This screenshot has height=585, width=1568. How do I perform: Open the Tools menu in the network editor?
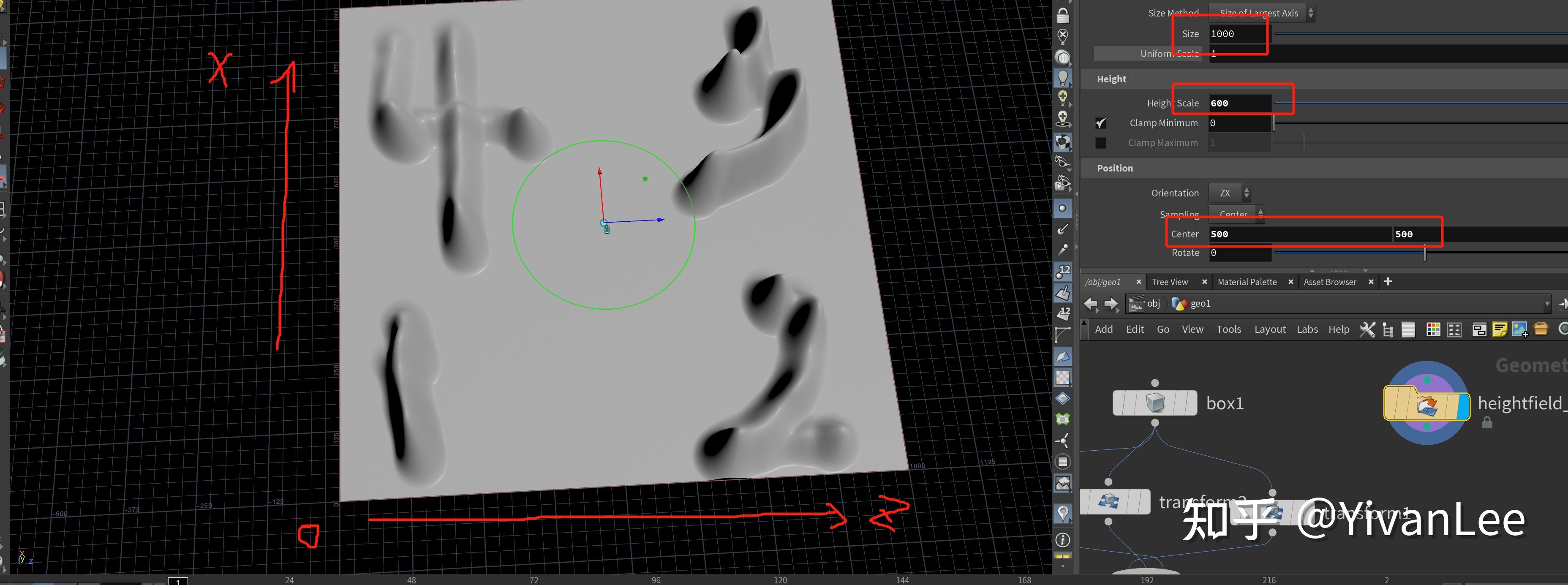tap(1229, 329)
